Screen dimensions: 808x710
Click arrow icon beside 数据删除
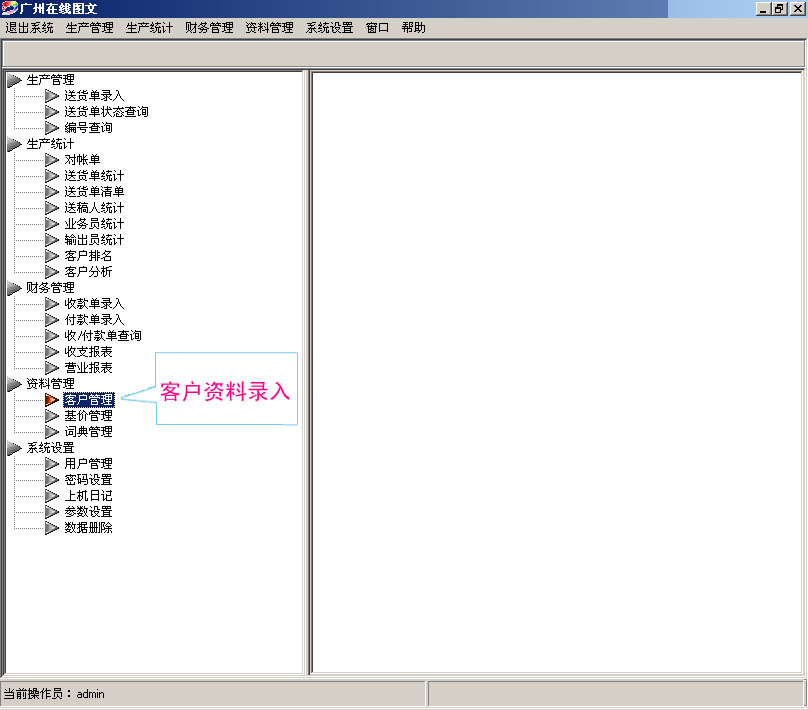[52, 527]
